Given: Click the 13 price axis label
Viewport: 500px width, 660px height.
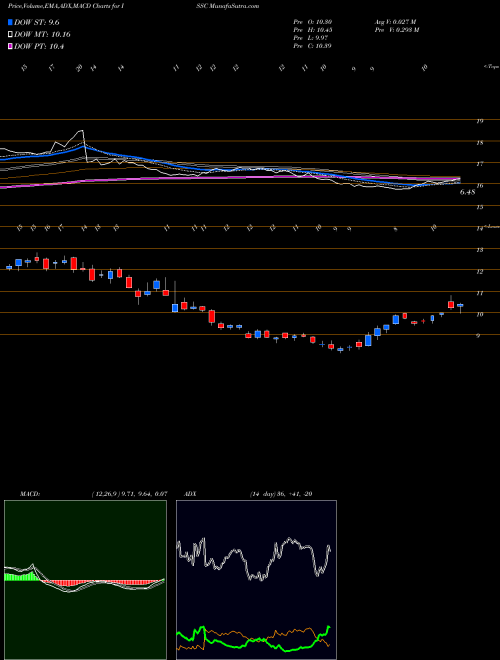Looking at the screenshot, I should click(x=479, y=250).
